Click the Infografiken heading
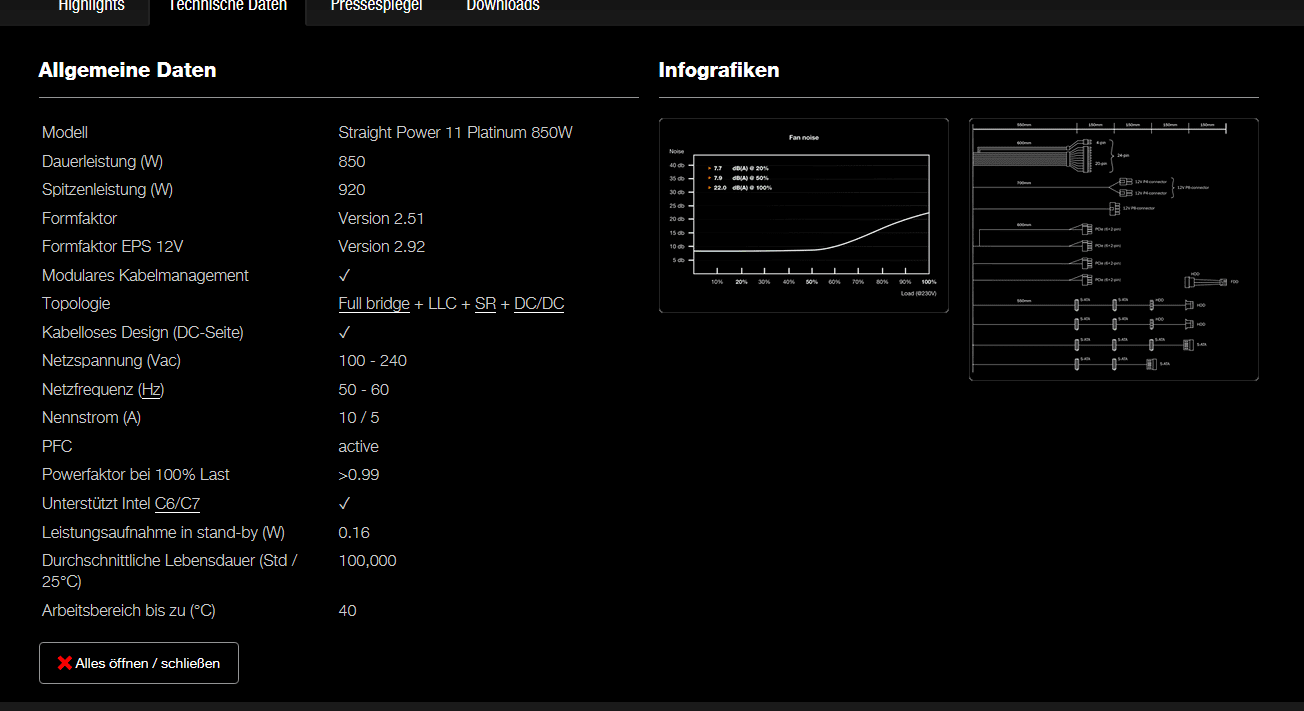The width and height of the screenshot is (1304, 711). (719, 70)
